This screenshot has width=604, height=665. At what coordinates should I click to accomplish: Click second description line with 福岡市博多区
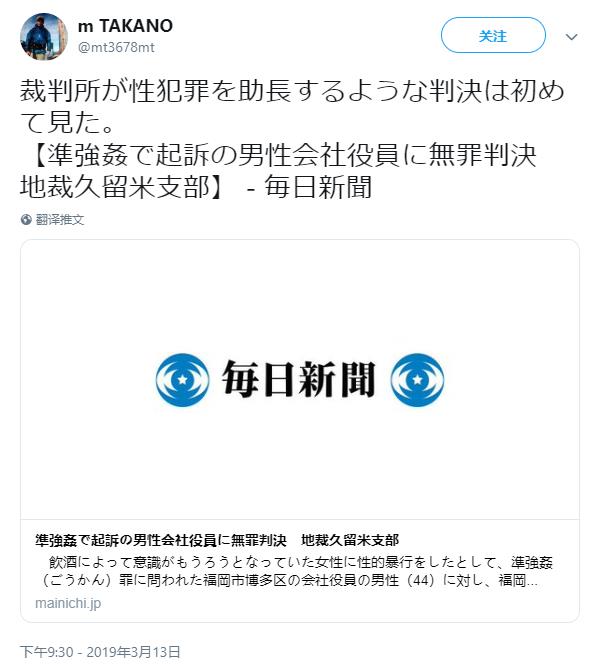(x=289, y=580)
